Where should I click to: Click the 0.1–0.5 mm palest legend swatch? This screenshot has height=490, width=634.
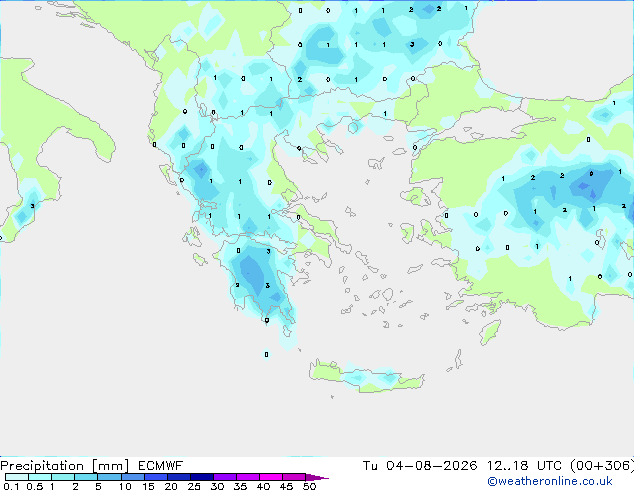point(17,477)
